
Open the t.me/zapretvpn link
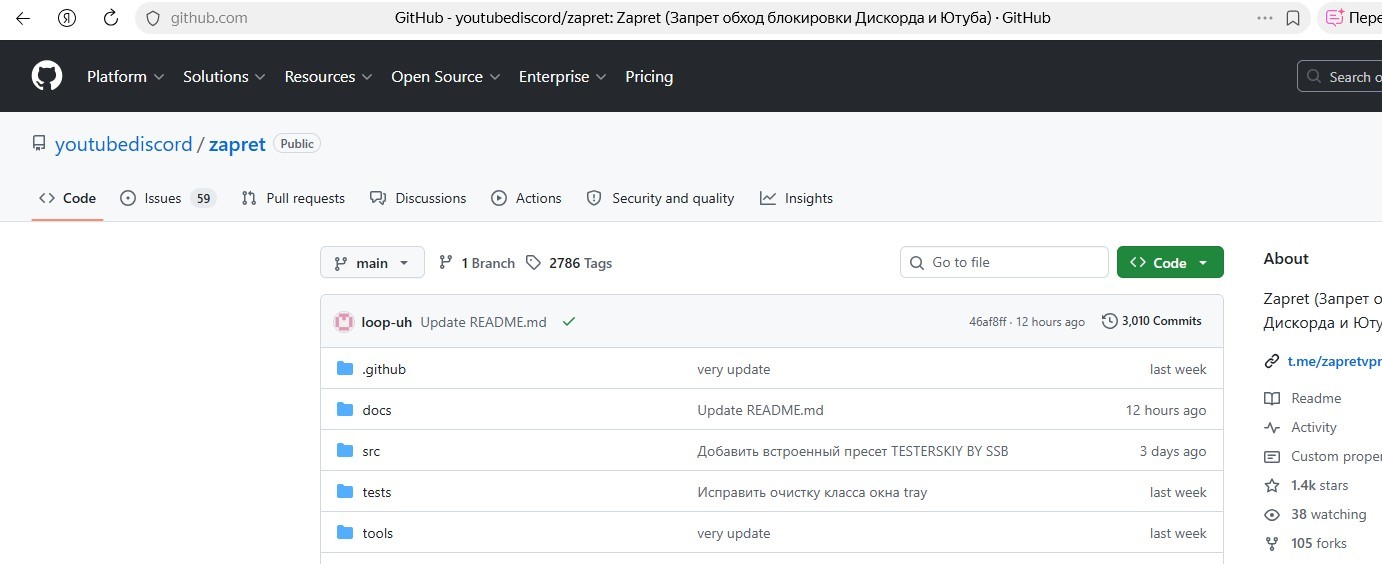[x=1334, y=361]
